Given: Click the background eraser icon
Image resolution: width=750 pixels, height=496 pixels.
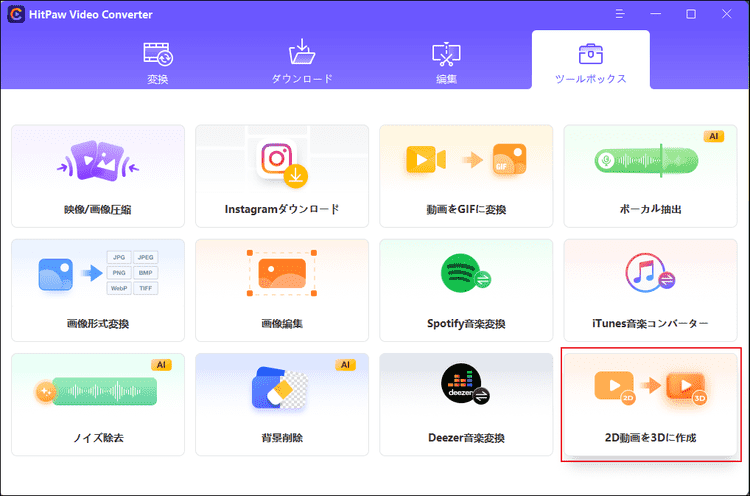Looking at the screenshot, I should point(280,388).
